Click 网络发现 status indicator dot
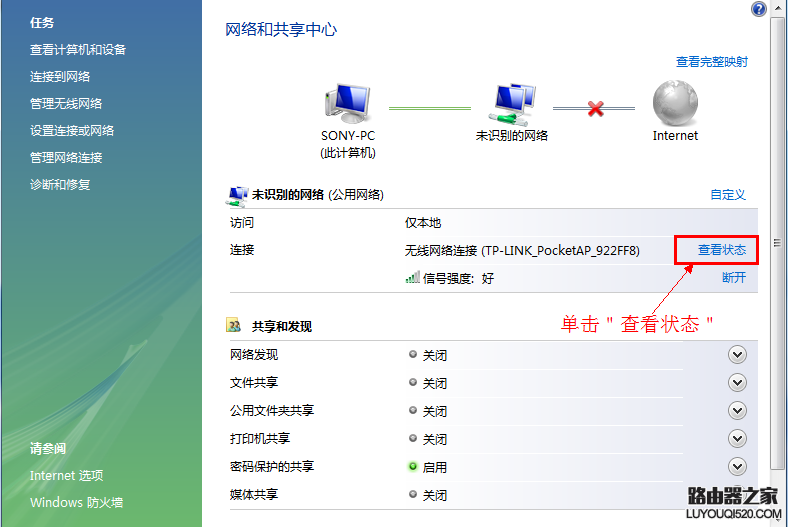This screenshot has width=788, height=527. point(413,354)
